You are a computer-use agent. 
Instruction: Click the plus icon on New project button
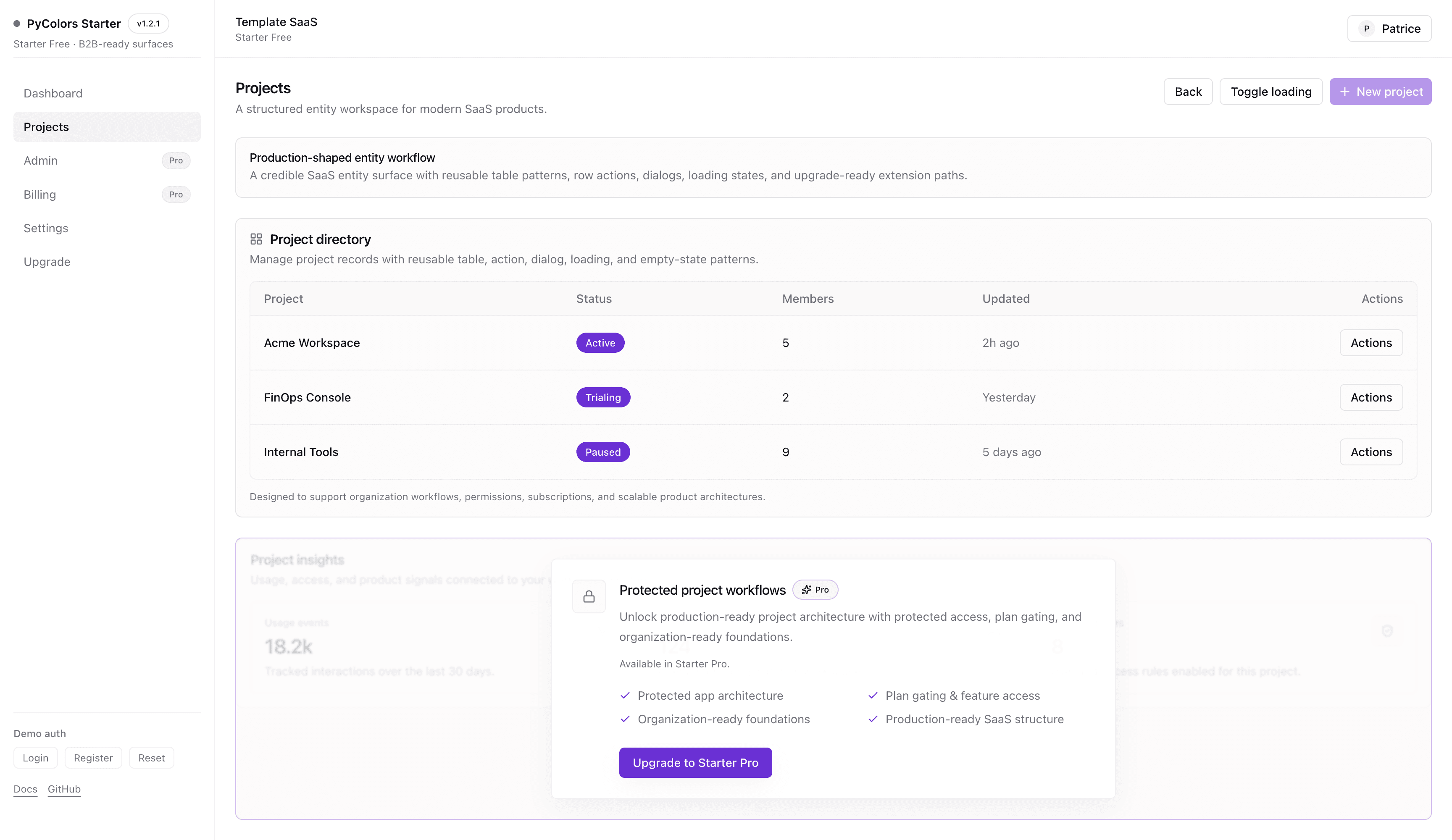point(1344,92)
